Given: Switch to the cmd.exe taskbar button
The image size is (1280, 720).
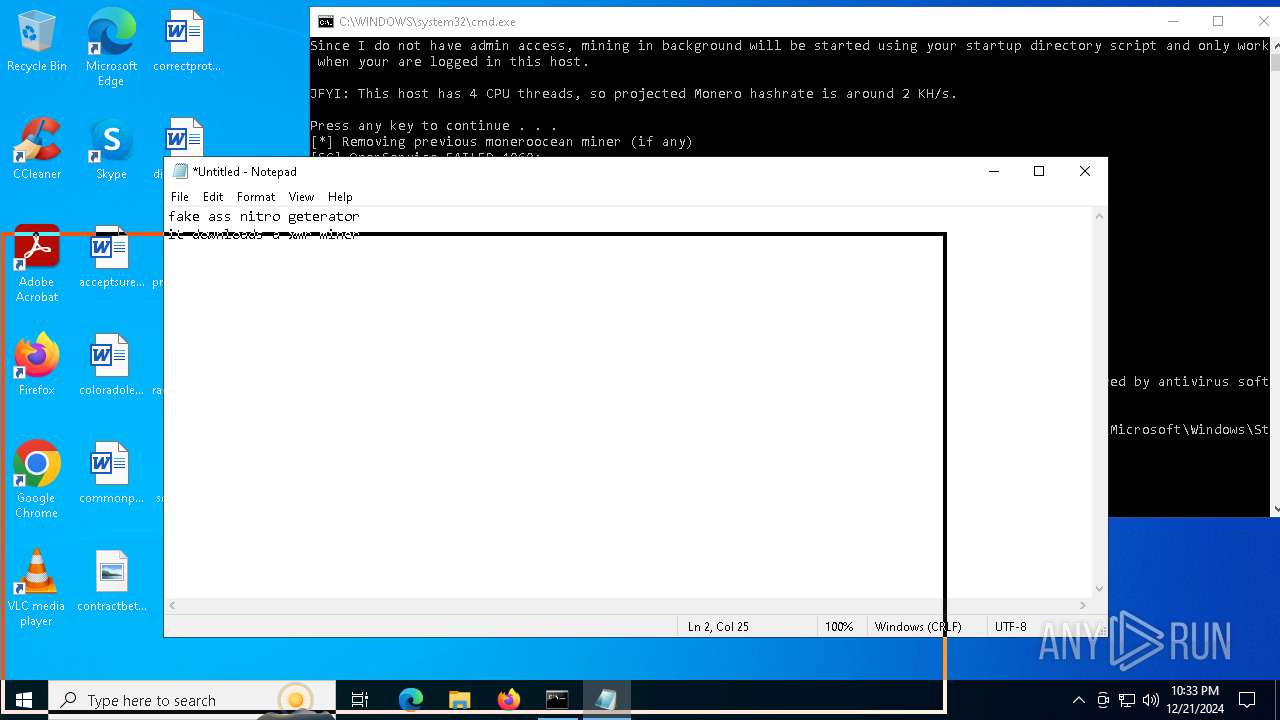Looking at the screenshot, I should [x=557, y=700].
